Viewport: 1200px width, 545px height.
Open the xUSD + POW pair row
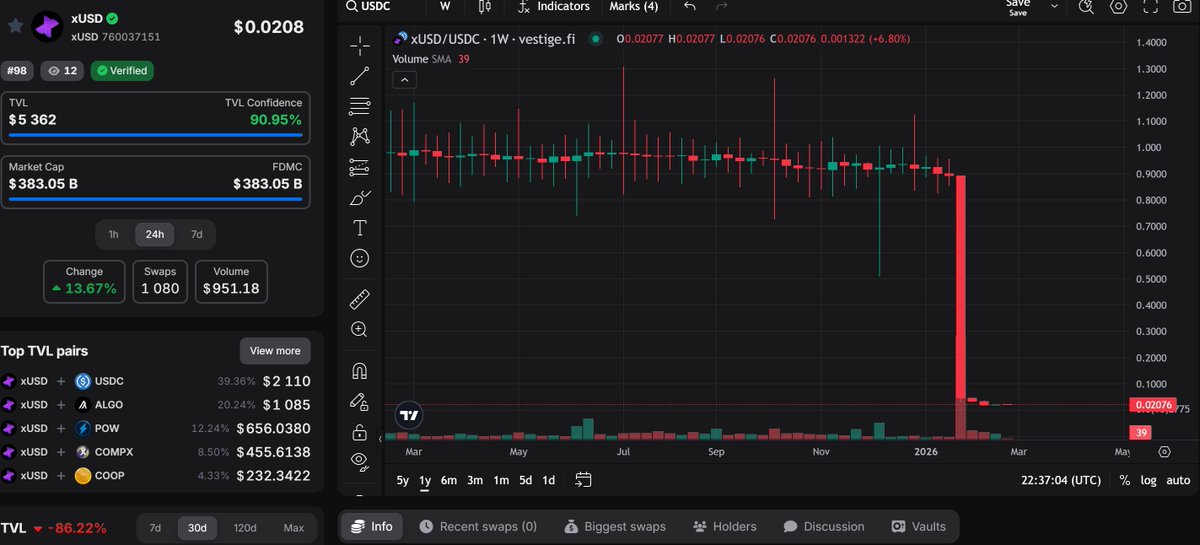click(156, 428)
